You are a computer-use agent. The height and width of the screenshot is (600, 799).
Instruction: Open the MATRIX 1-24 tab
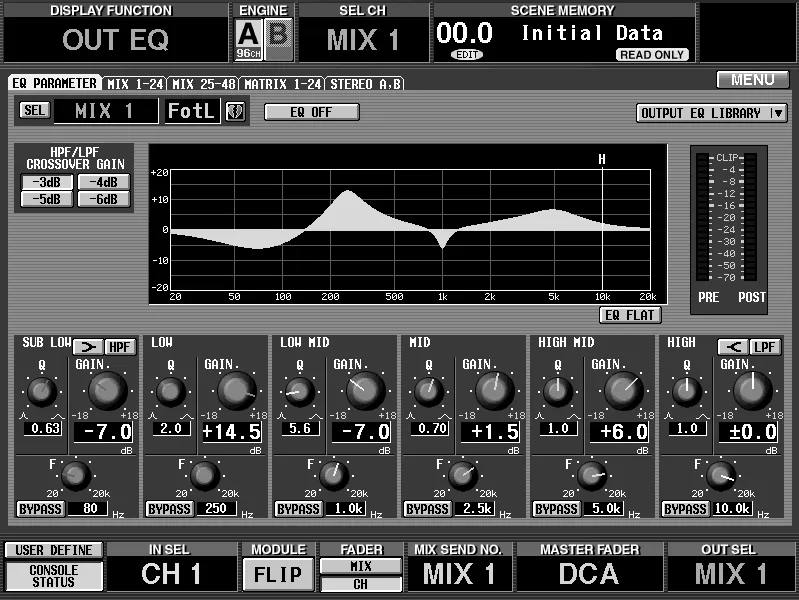coord(282,84)
